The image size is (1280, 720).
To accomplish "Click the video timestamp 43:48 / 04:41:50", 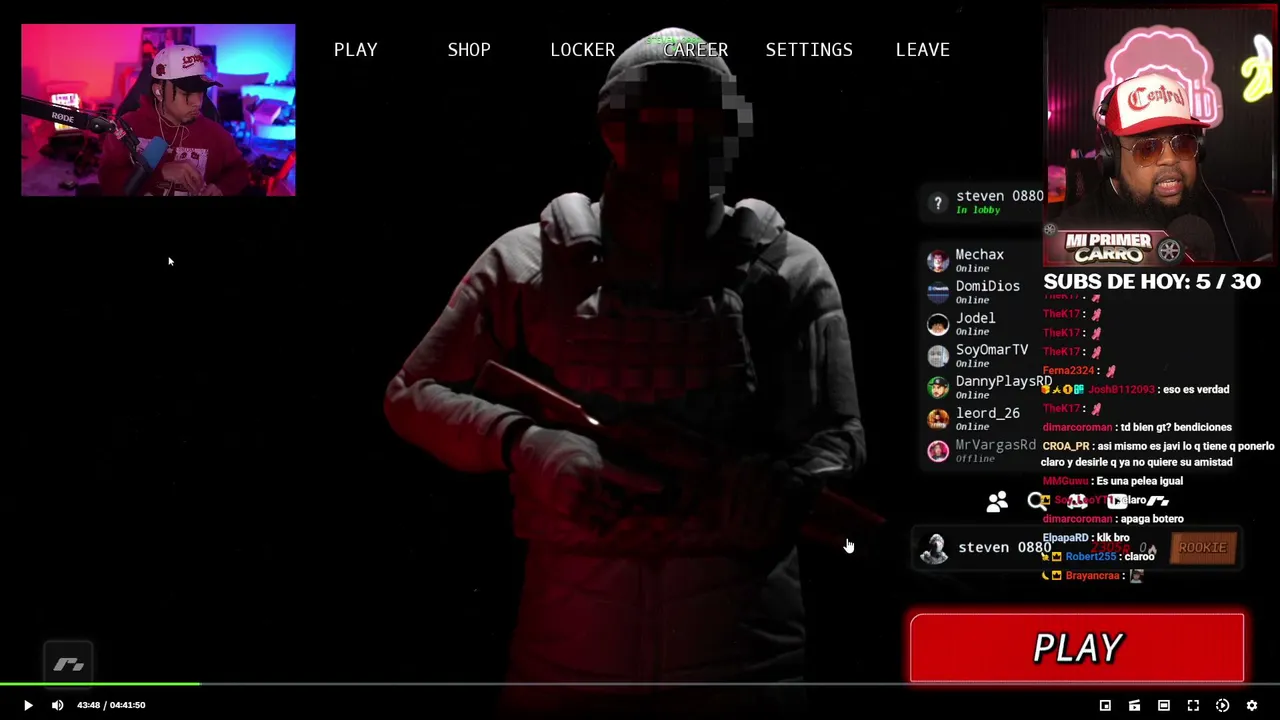I will (x=111, y=705).
